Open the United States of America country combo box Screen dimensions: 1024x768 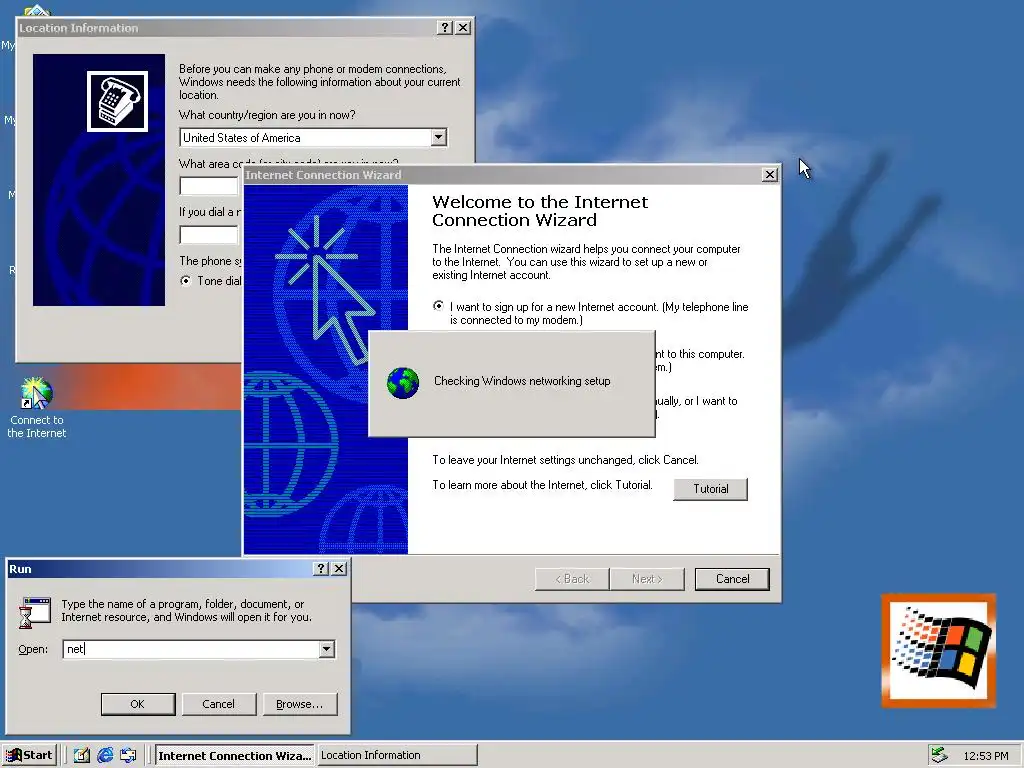[x=313, y=138]
